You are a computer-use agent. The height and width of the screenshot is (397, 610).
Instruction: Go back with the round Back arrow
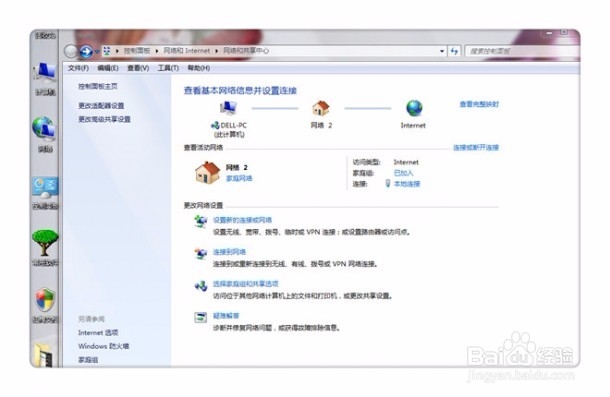[x=71, y=51]
